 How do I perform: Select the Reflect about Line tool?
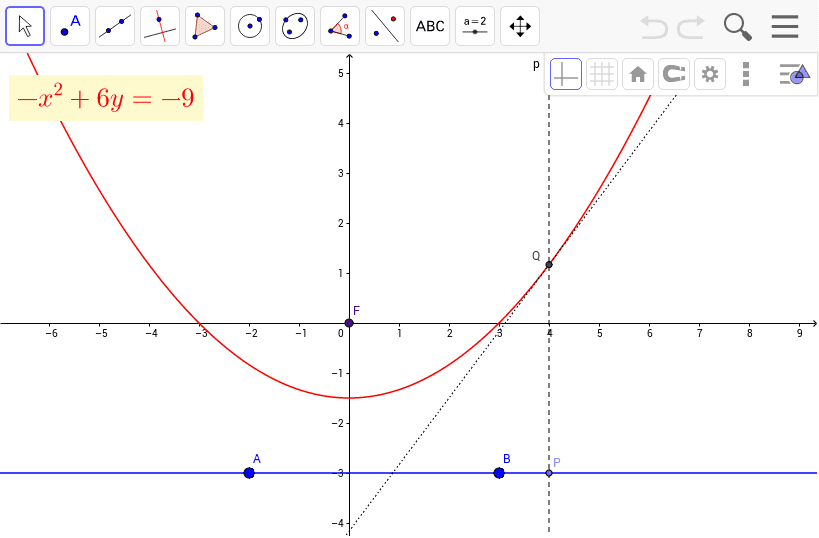(385, 26)
